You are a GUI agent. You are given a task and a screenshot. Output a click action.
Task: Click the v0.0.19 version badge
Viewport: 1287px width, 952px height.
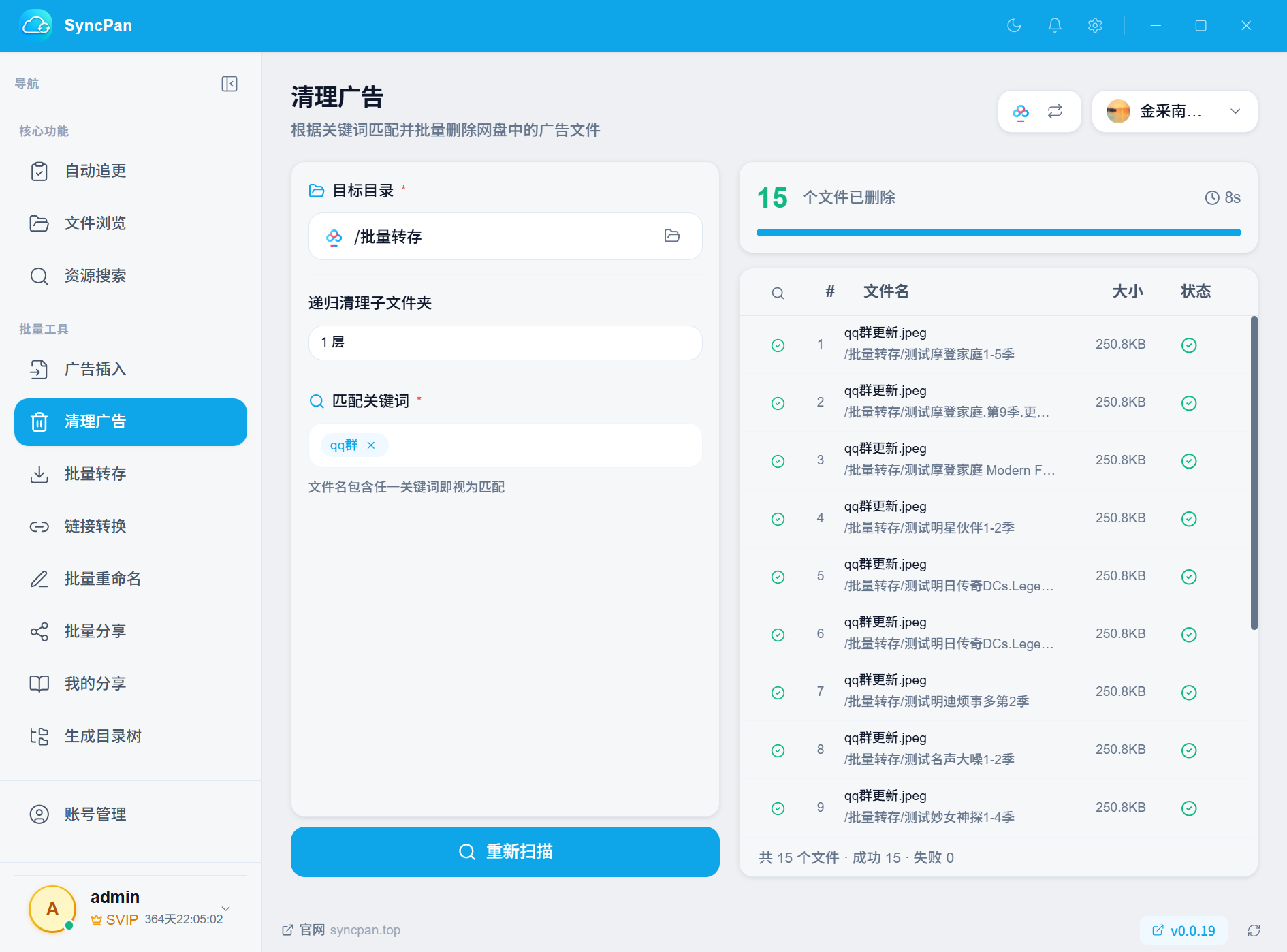coord(1183,930)
